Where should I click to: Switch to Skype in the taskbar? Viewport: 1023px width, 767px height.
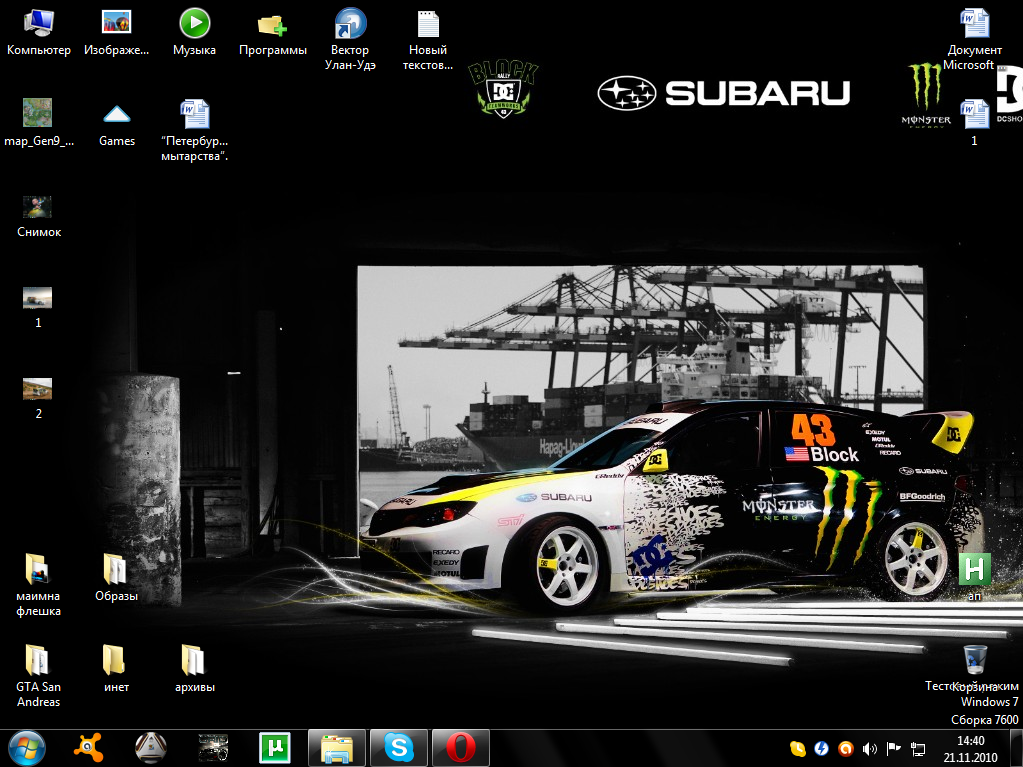tap(399, 747)
